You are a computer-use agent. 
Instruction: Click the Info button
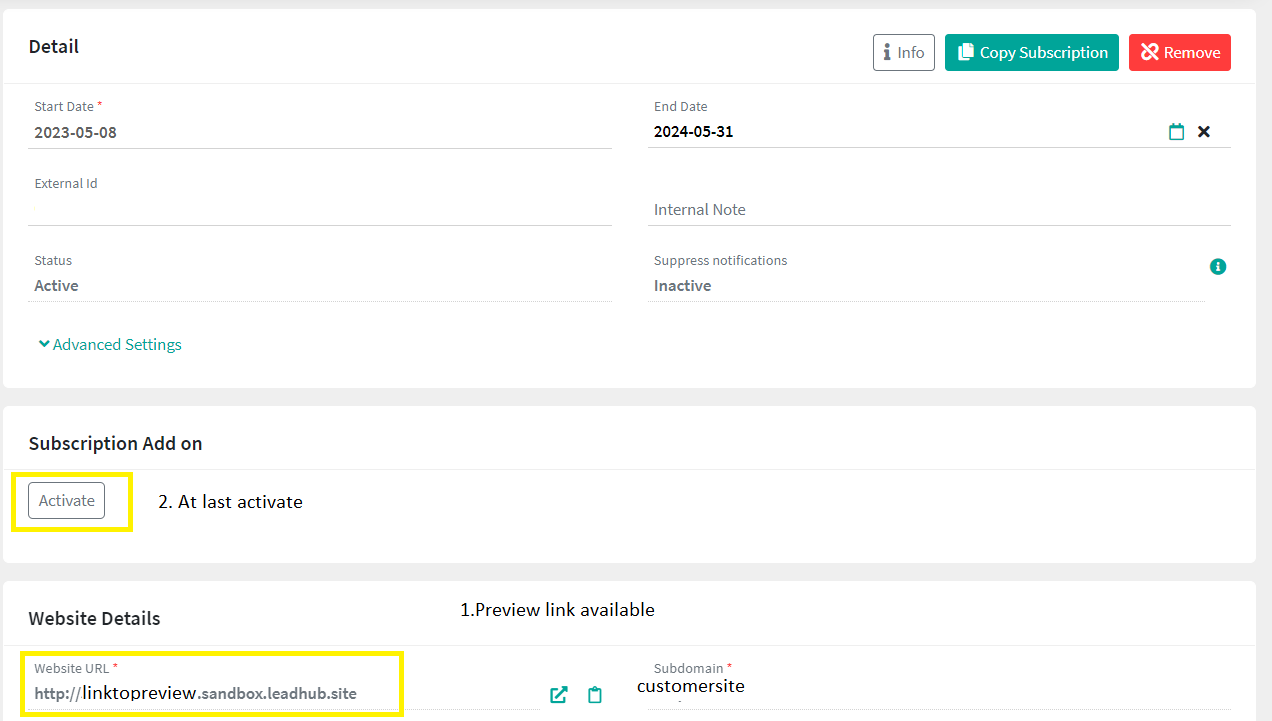coord(903,53)
